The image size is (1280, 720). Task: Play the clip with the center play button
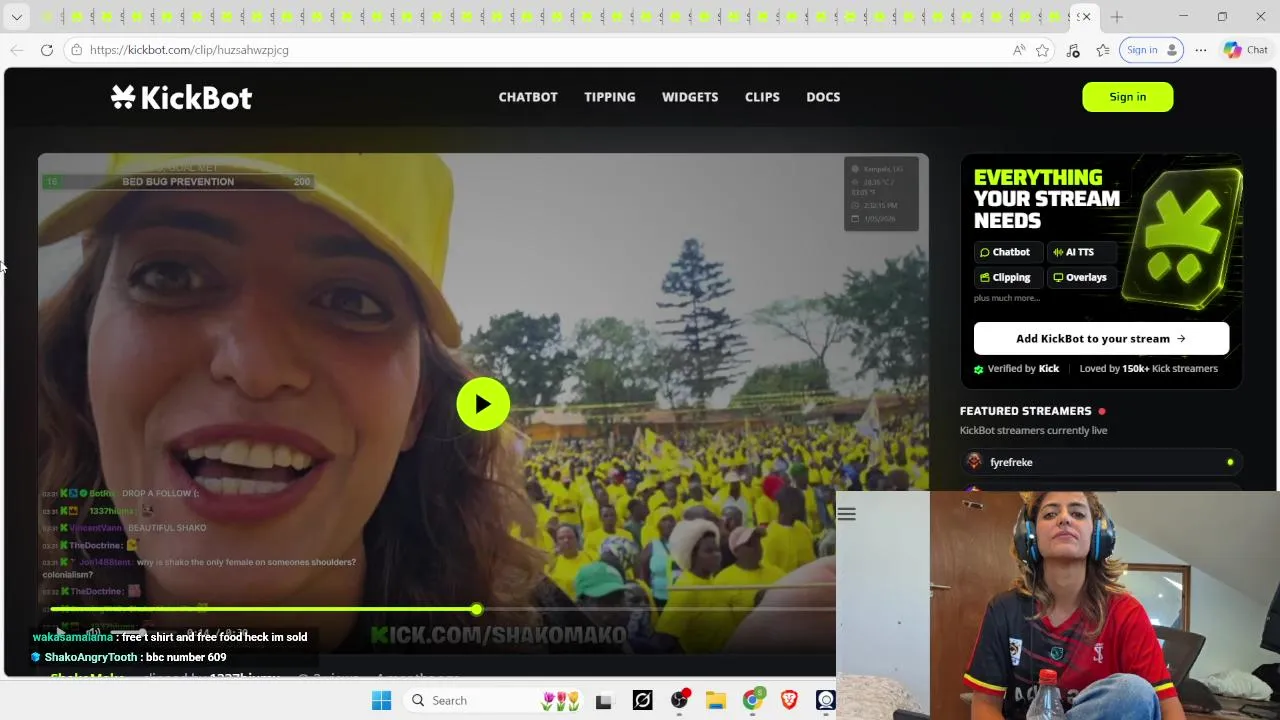click(x=483, y=404)
